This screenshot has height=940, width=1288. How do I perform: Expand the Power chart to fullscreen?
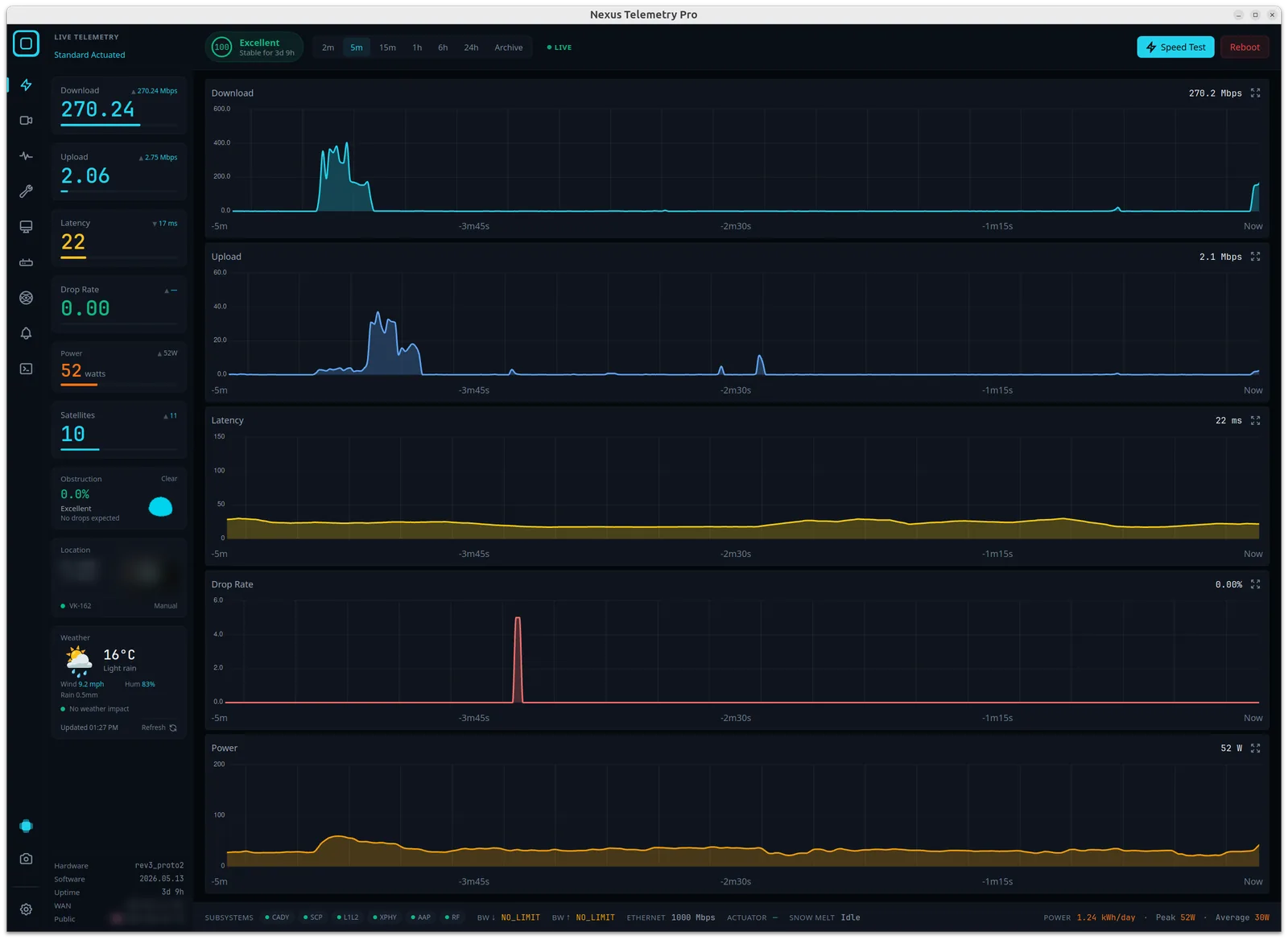tap(1255, 748)
